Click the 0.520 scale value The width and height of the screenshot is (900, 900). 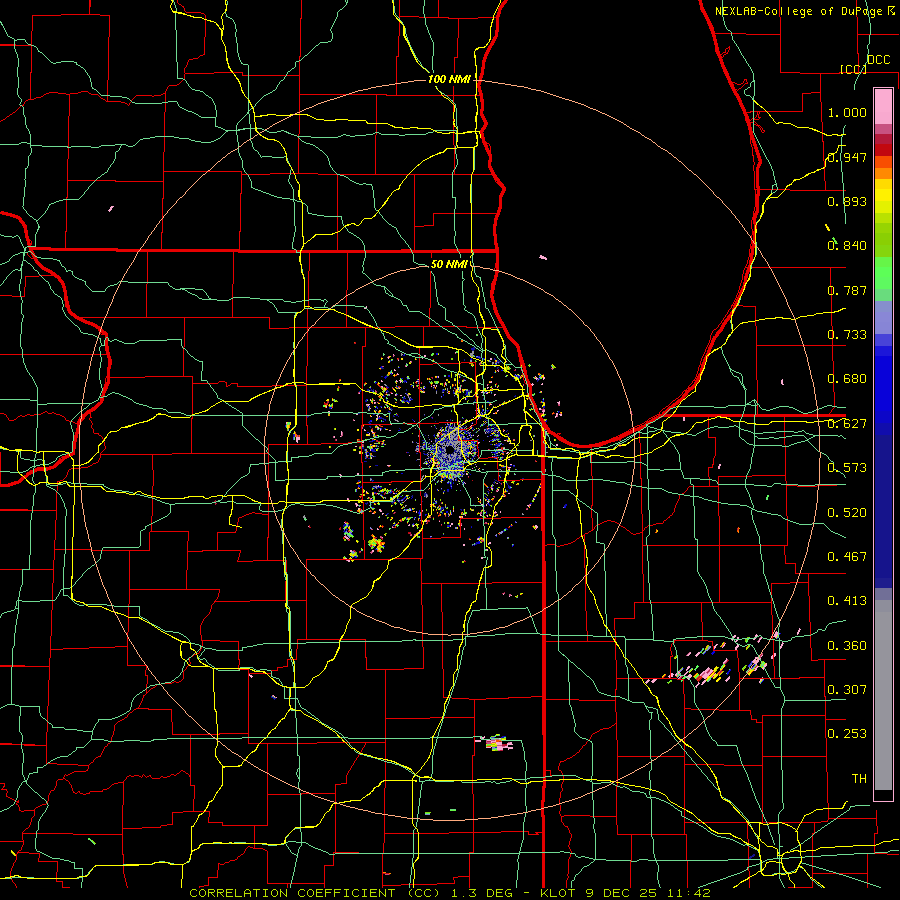(x=847, y=513)
